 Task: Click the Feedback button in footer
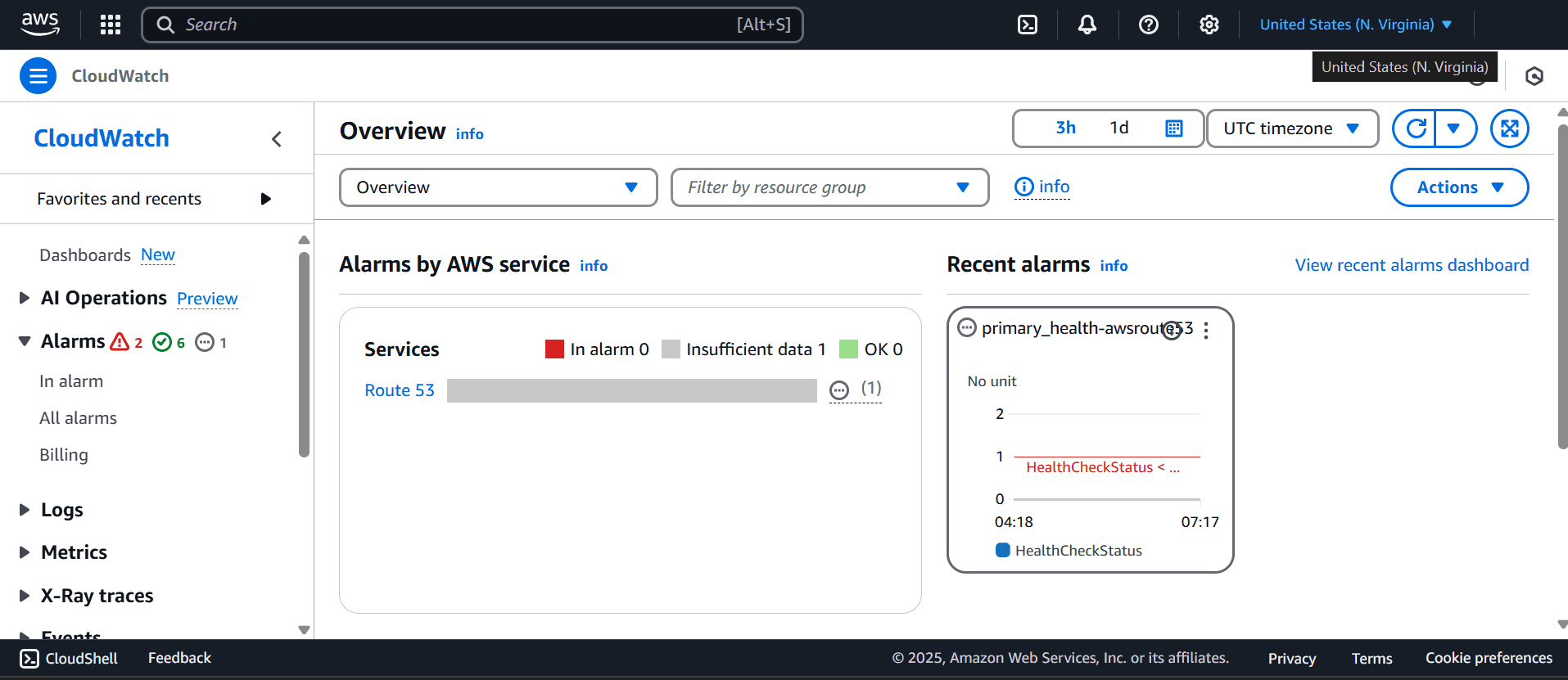point(179,658)
